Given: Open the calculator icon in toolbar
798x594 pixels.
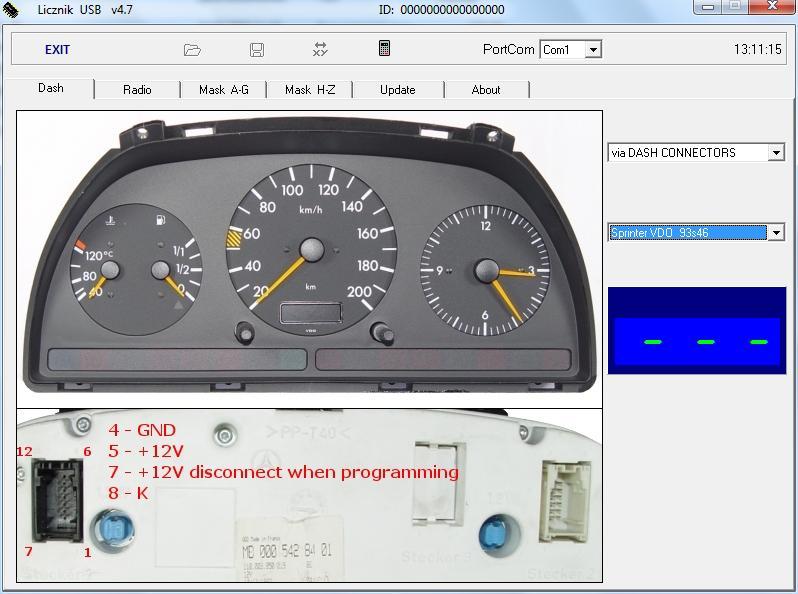Looking at the screenshot, I should tap(385, 48).
